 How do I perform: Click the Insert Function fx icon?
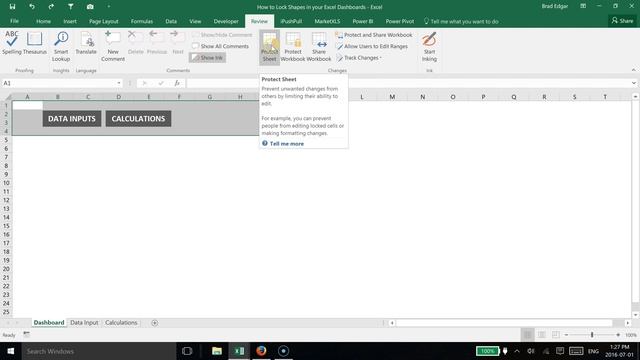(177, 83)
